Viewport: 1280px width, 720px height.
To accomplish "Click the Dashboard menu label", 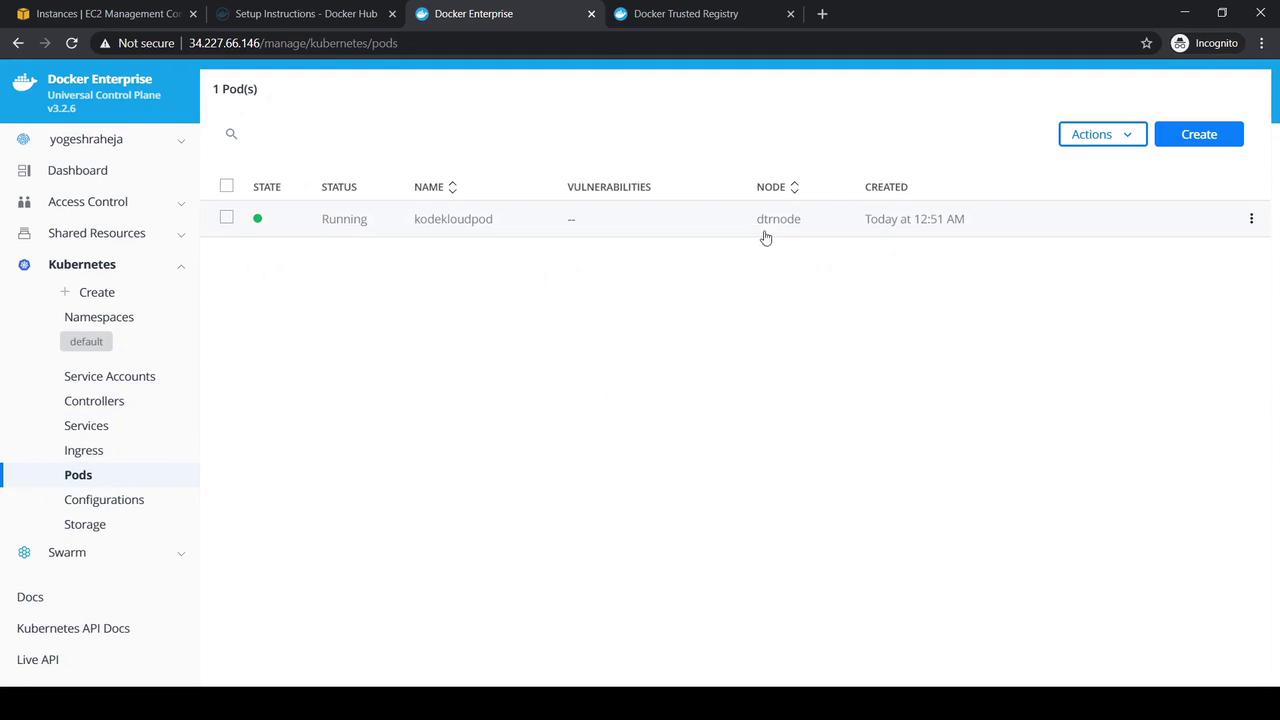I will (x=78, y=171).
